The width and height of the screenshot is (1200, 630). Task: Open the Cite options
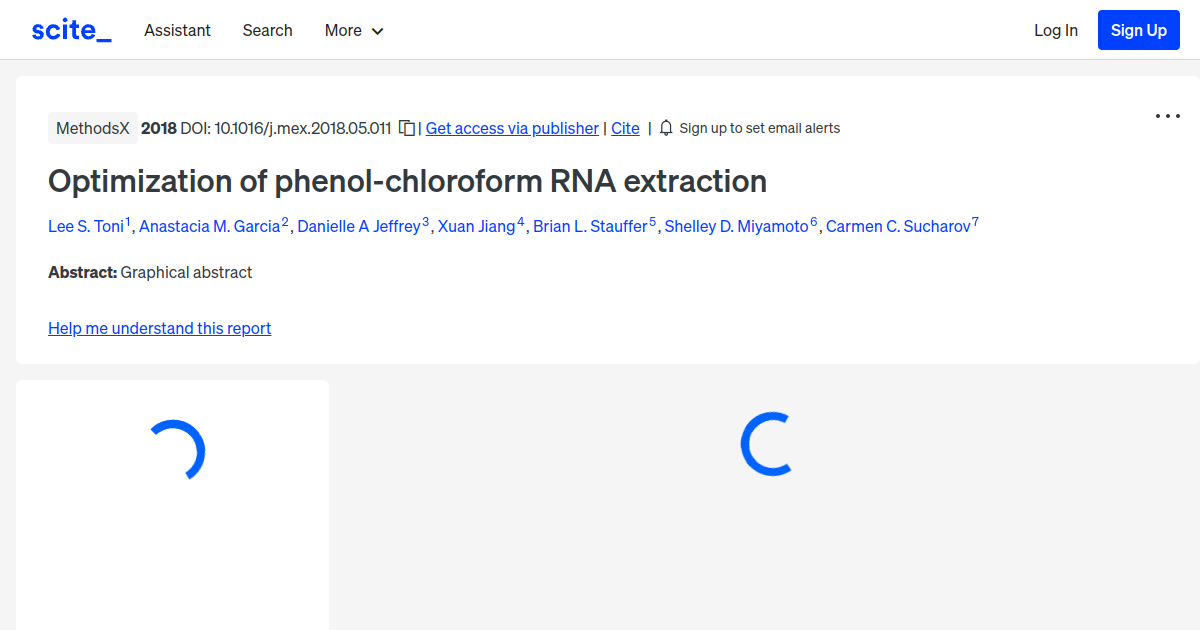[x=625, y=128]
